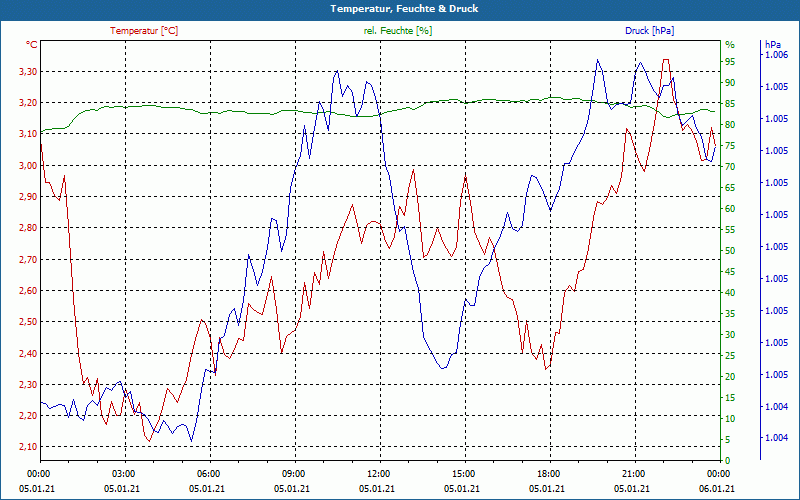Click the 2,80 temperature axis value
800x500 pixels.
[x=28, y=228]
